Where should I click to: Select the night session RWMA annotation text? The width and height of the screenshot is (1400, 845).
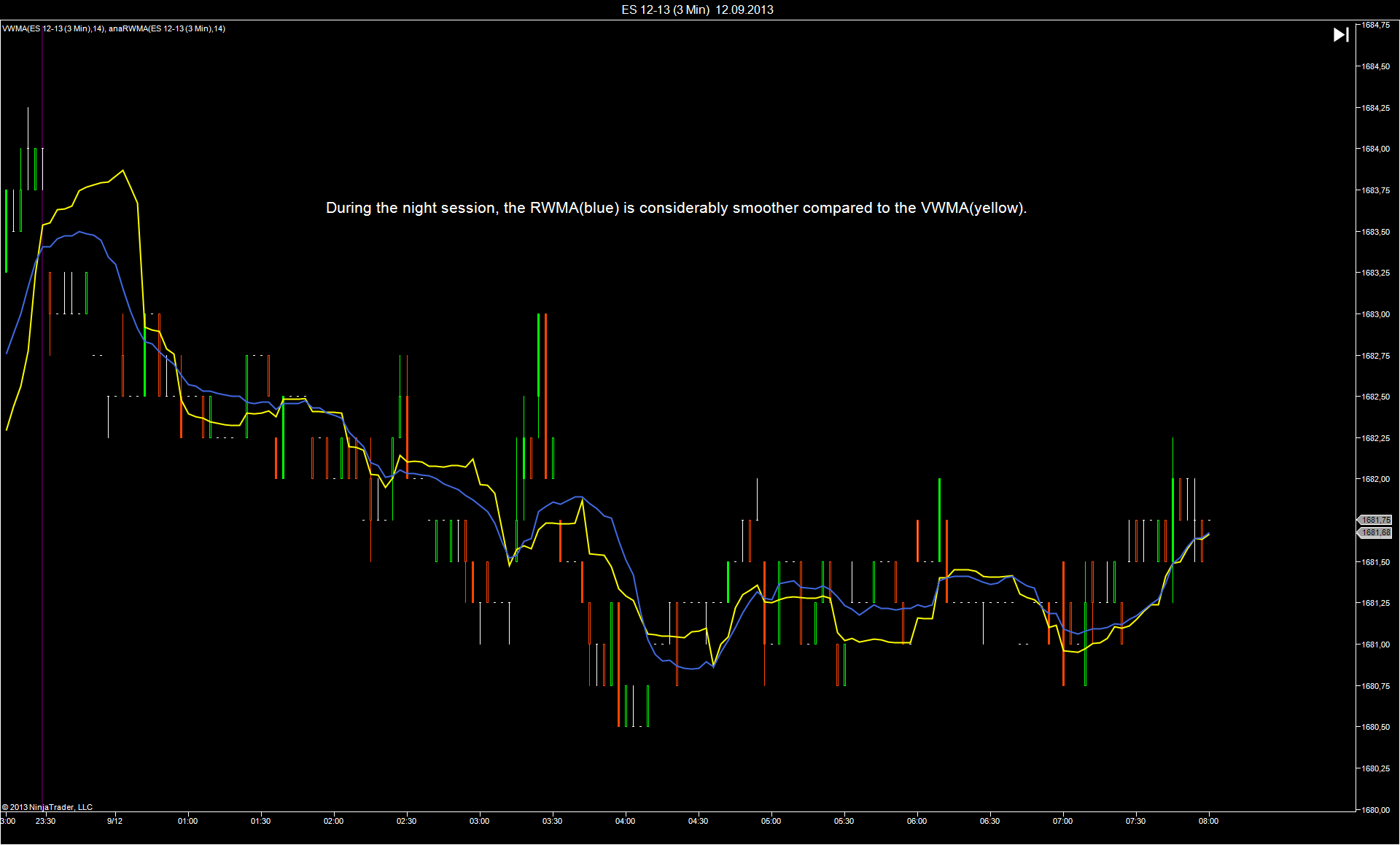[x=676, y=208]
